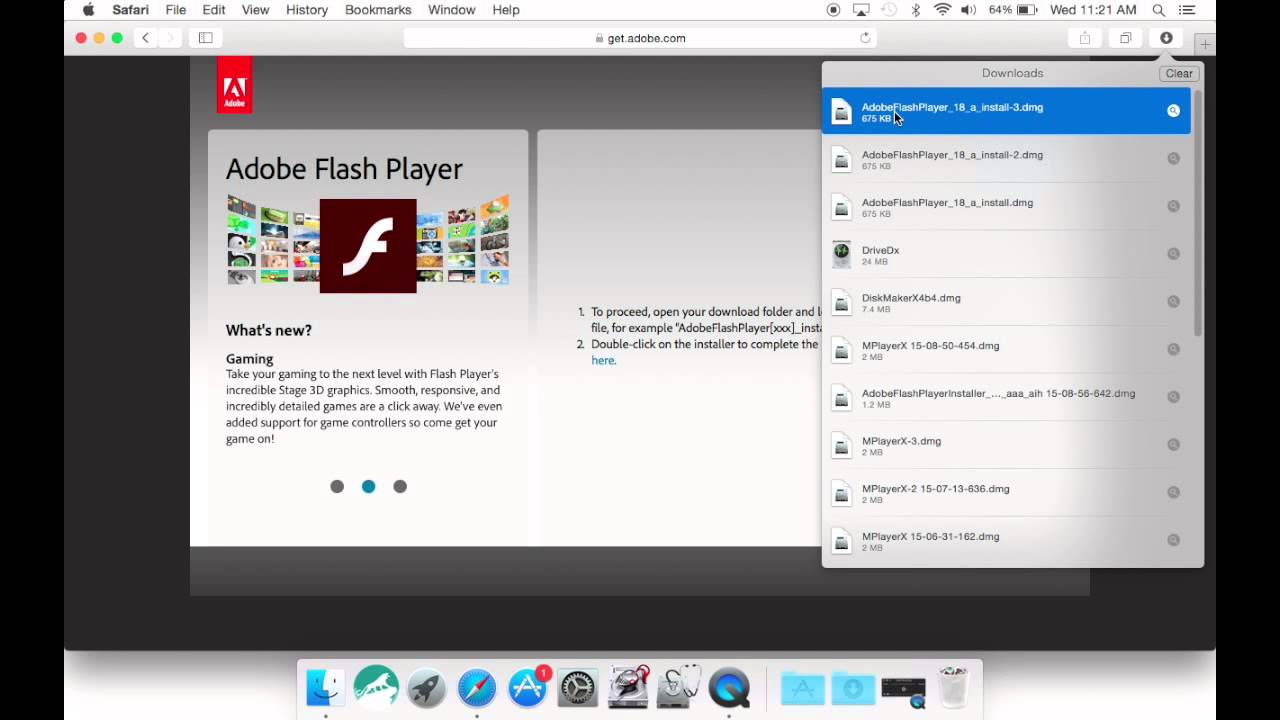Viewport: 1280px width, 720px height.
Task: Toggle Safari sidebar button
Action: [x=206, y=38]
